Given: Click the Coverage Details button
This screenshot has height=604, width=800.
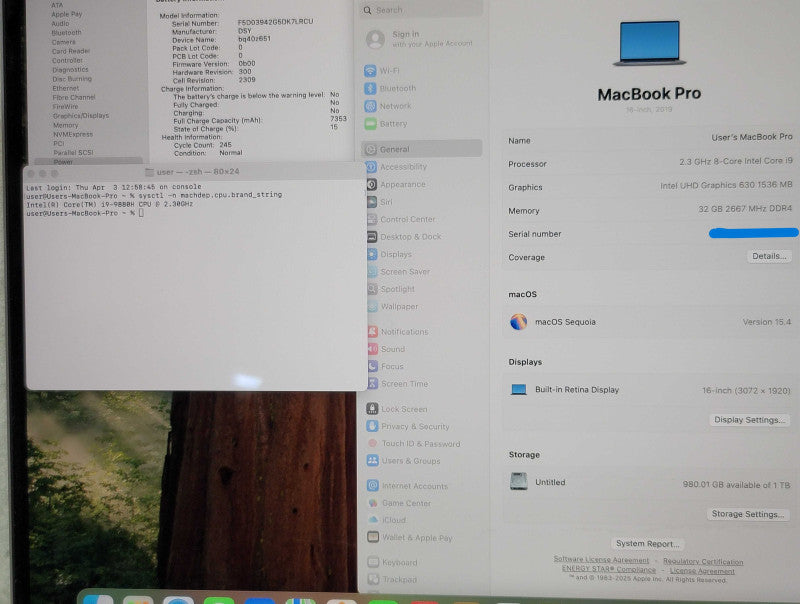Looking at the screenshot, I should coord(769,256).
